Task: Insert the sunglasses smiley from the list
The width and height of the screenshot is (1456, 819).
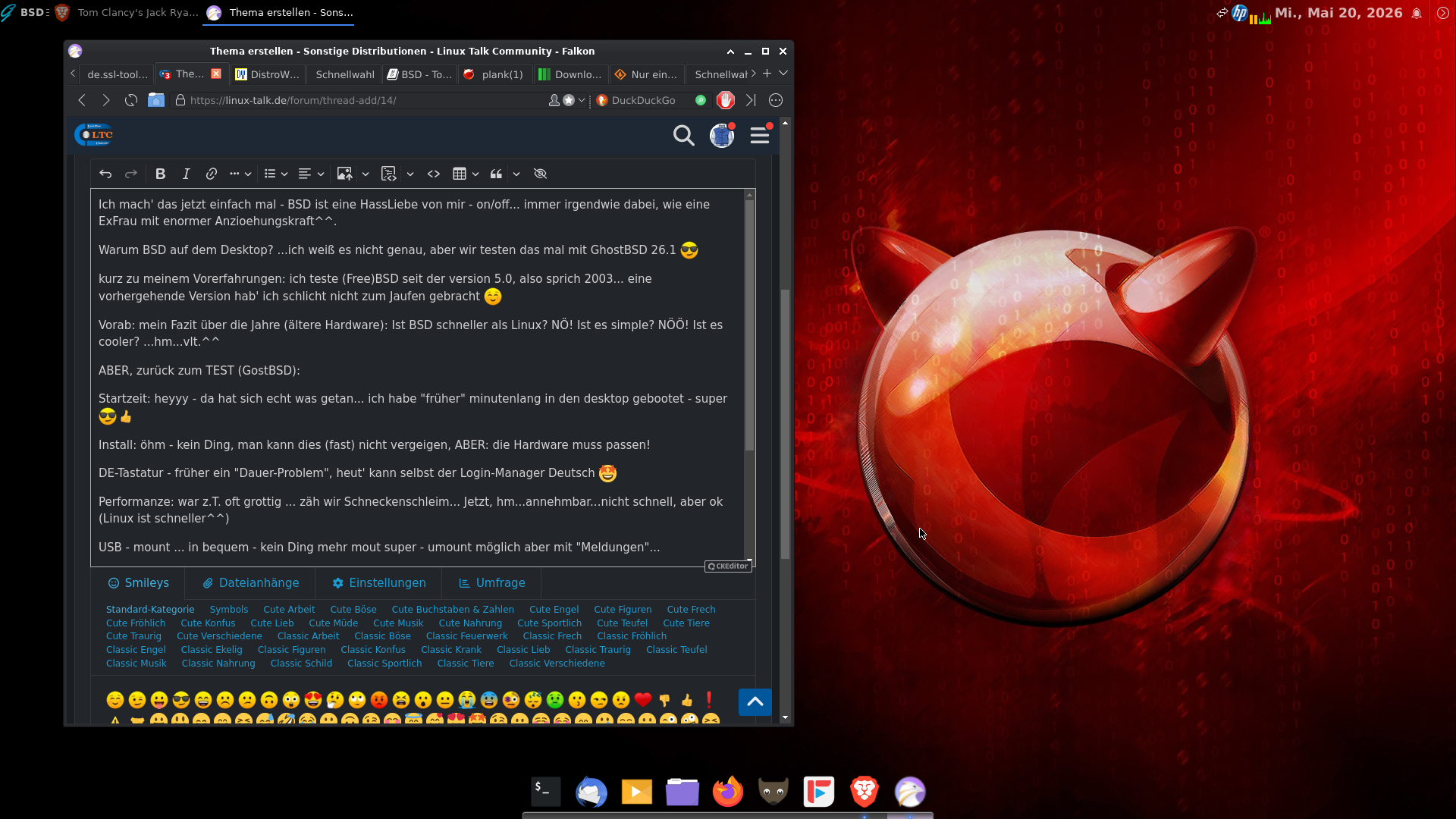Action: click(181, 700)
